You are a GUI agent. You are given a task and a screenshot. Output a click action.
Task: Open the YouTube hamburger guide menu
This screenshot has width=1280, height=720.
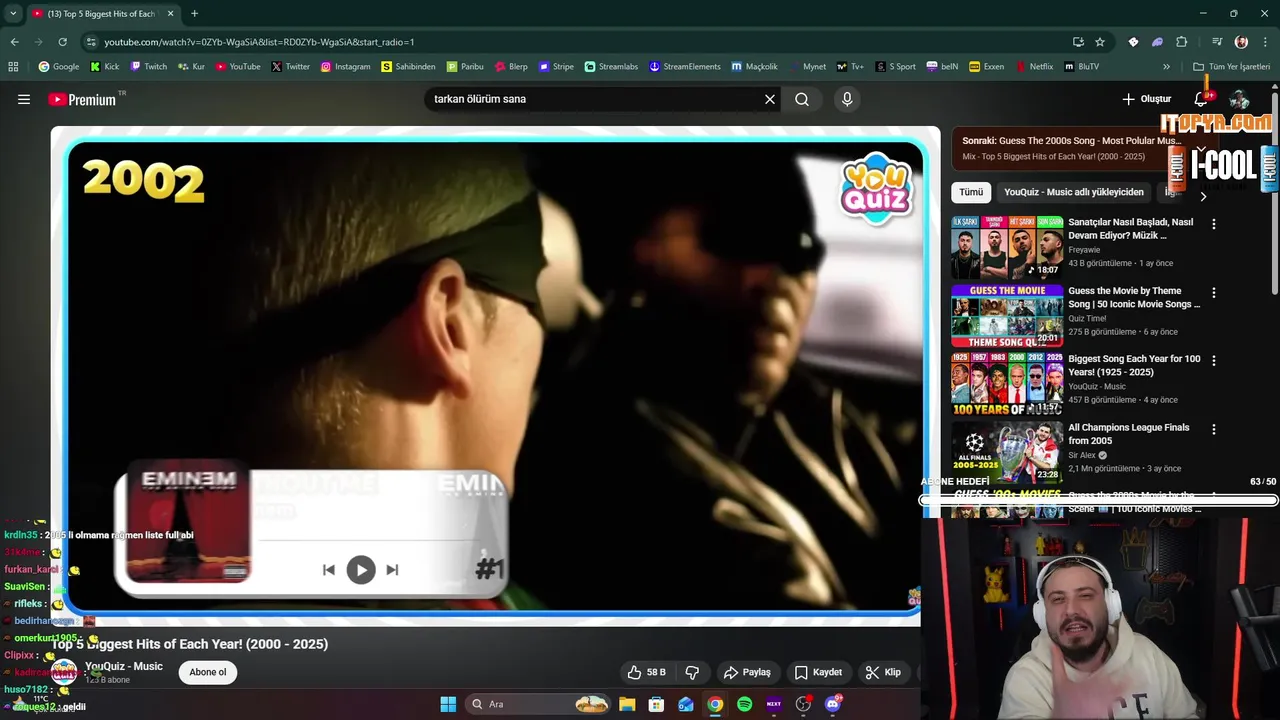point(24,99)
